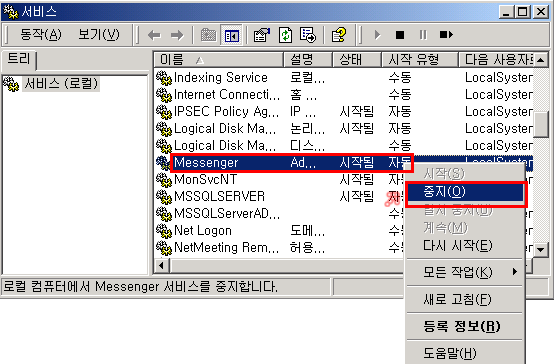Screen dimensions: 554x364
Task: Click 시작됨 status of IPSEC Policy row
Action: [356, 112]
